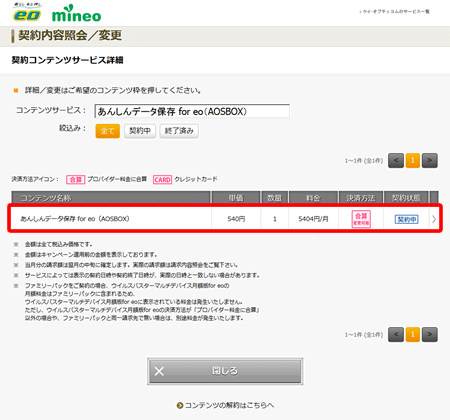The height and width of the screenshot is (420, 450).
Task: Open the あんしんデータ保存 for eo (AOSBOX) row
Action: (x=225, y=219)
